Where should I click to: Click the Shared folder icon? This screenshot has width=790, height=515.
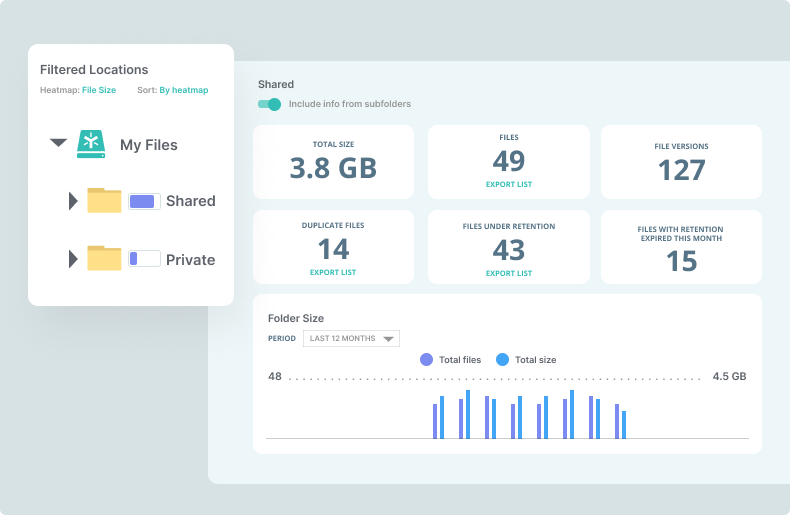tap(104, 201)
